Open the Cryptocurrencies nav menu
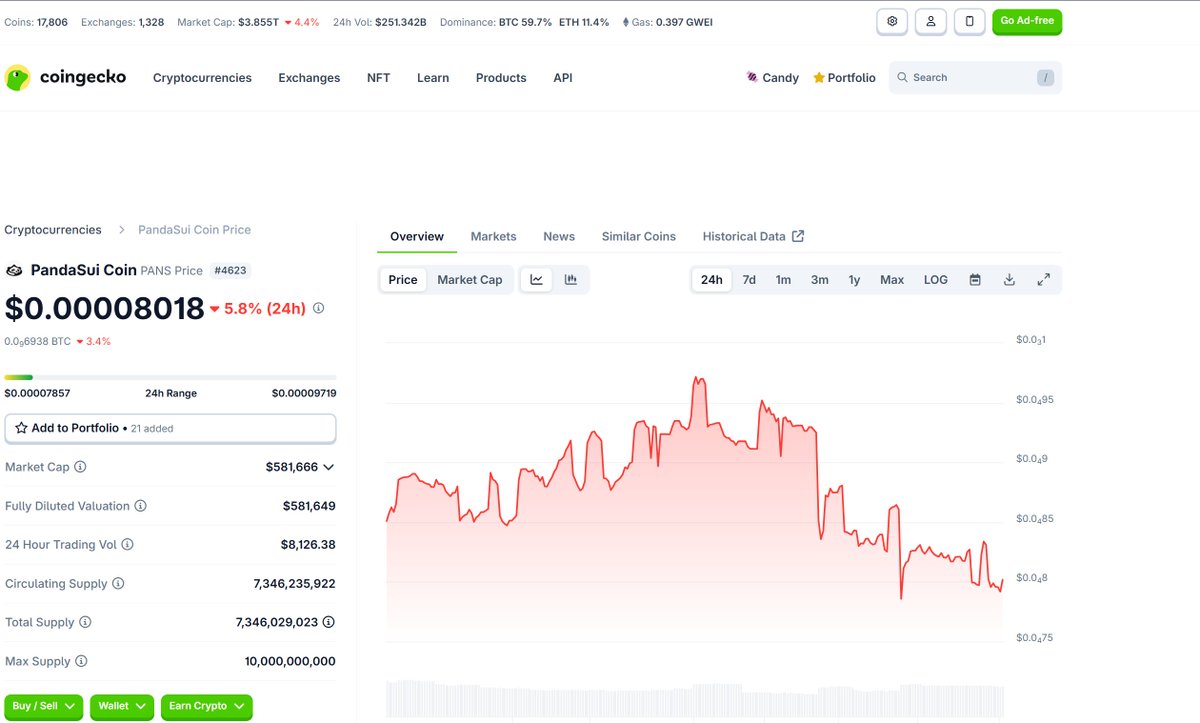Image resolution: width=1200 pixels, height=723 pixels. (202, 78)
